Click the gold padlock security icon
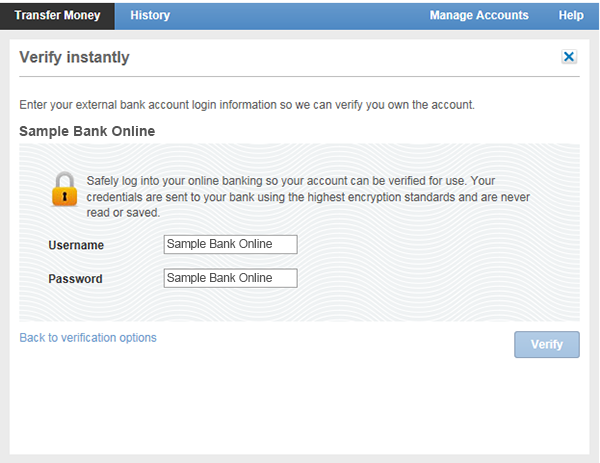600x463 pixels. click(x=64, y=189)
